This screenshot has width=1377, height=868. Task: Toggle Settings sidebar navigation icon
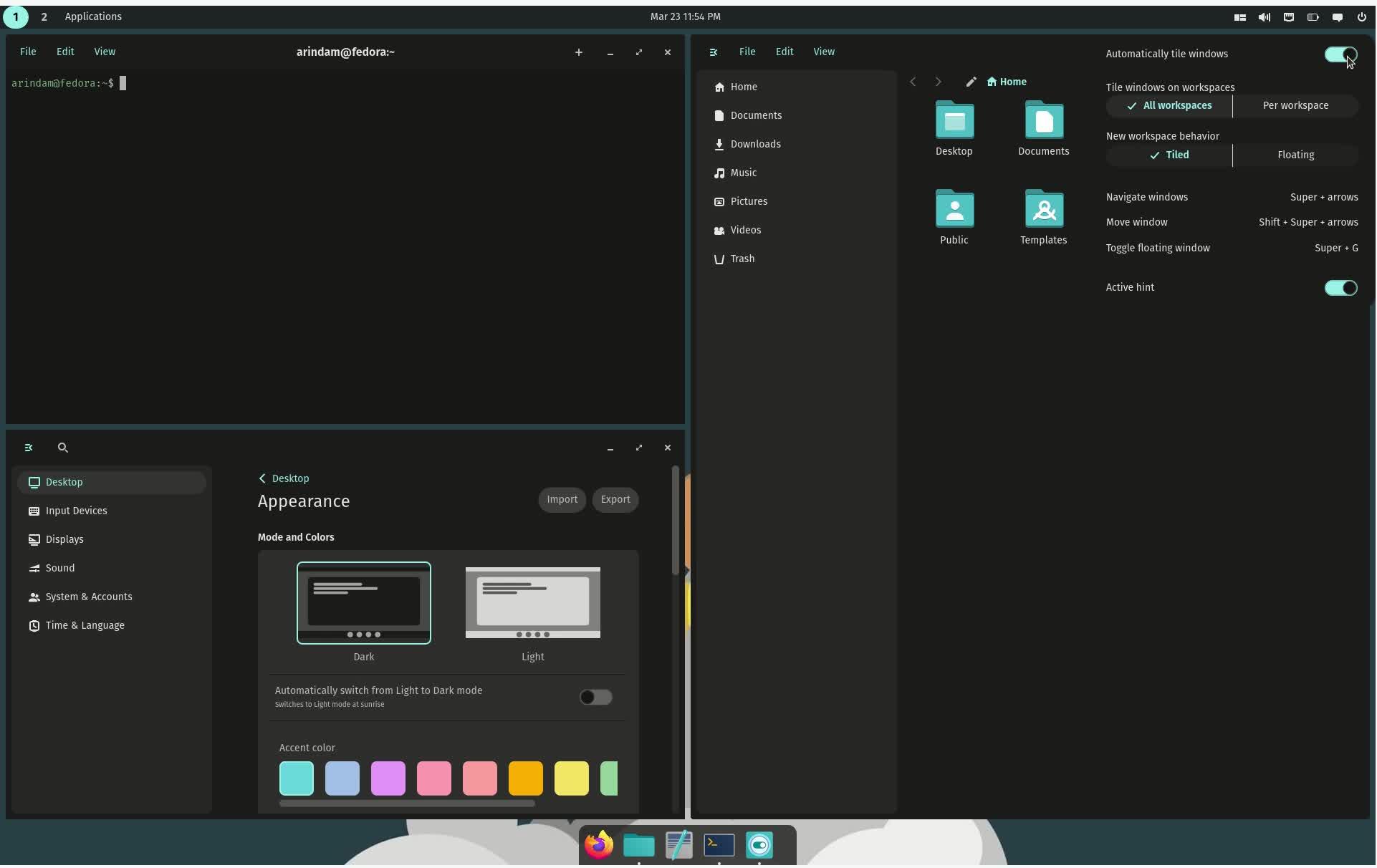tap(29, 448)
